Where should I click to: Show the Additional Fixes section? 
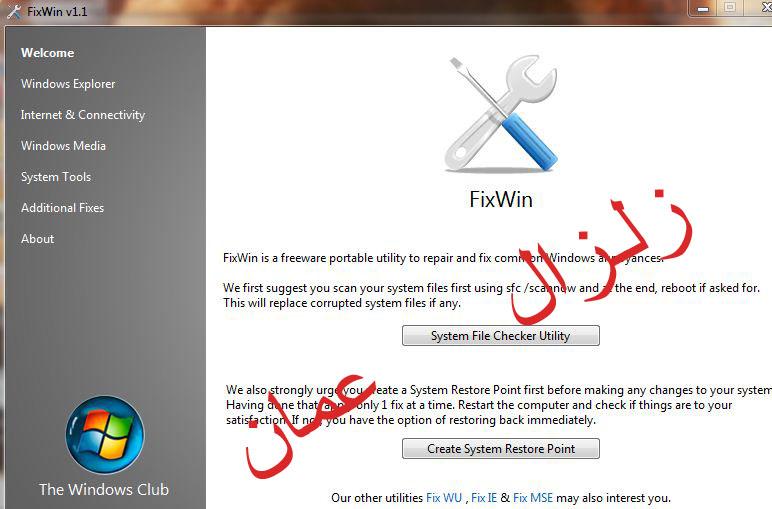click(63, 208)
